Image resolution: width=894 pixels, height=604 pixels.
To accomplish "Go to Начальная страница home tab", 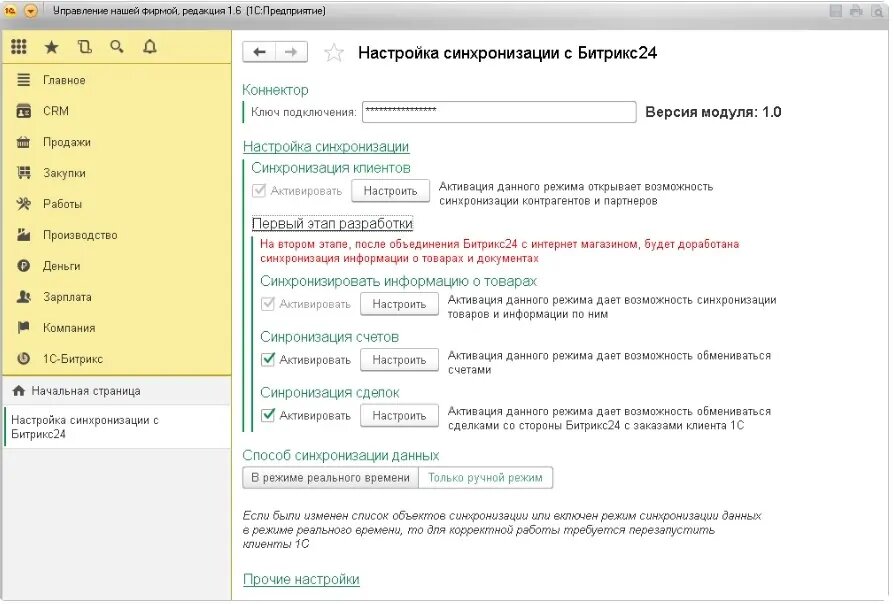I will point(85,391).
